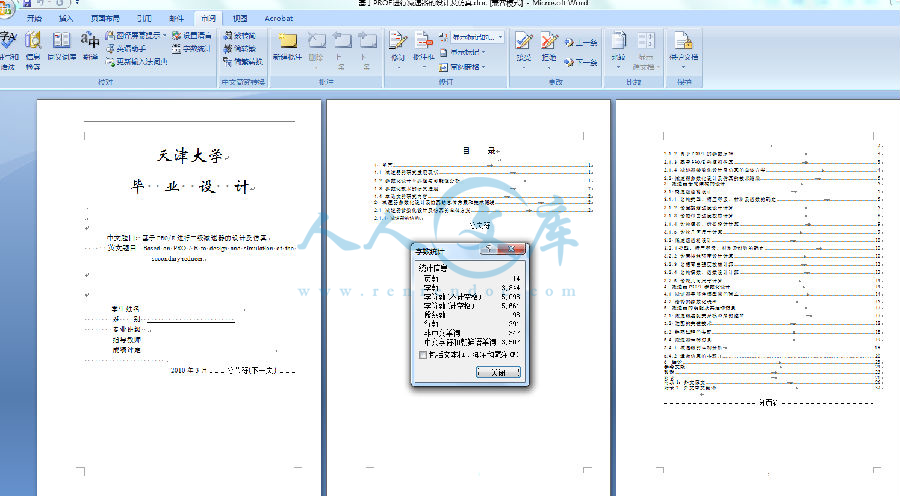Open the Reviewing Pane (审阅窗格) dropdown
The height and width of the screenshot is (496, 900).
pos(463,67)
